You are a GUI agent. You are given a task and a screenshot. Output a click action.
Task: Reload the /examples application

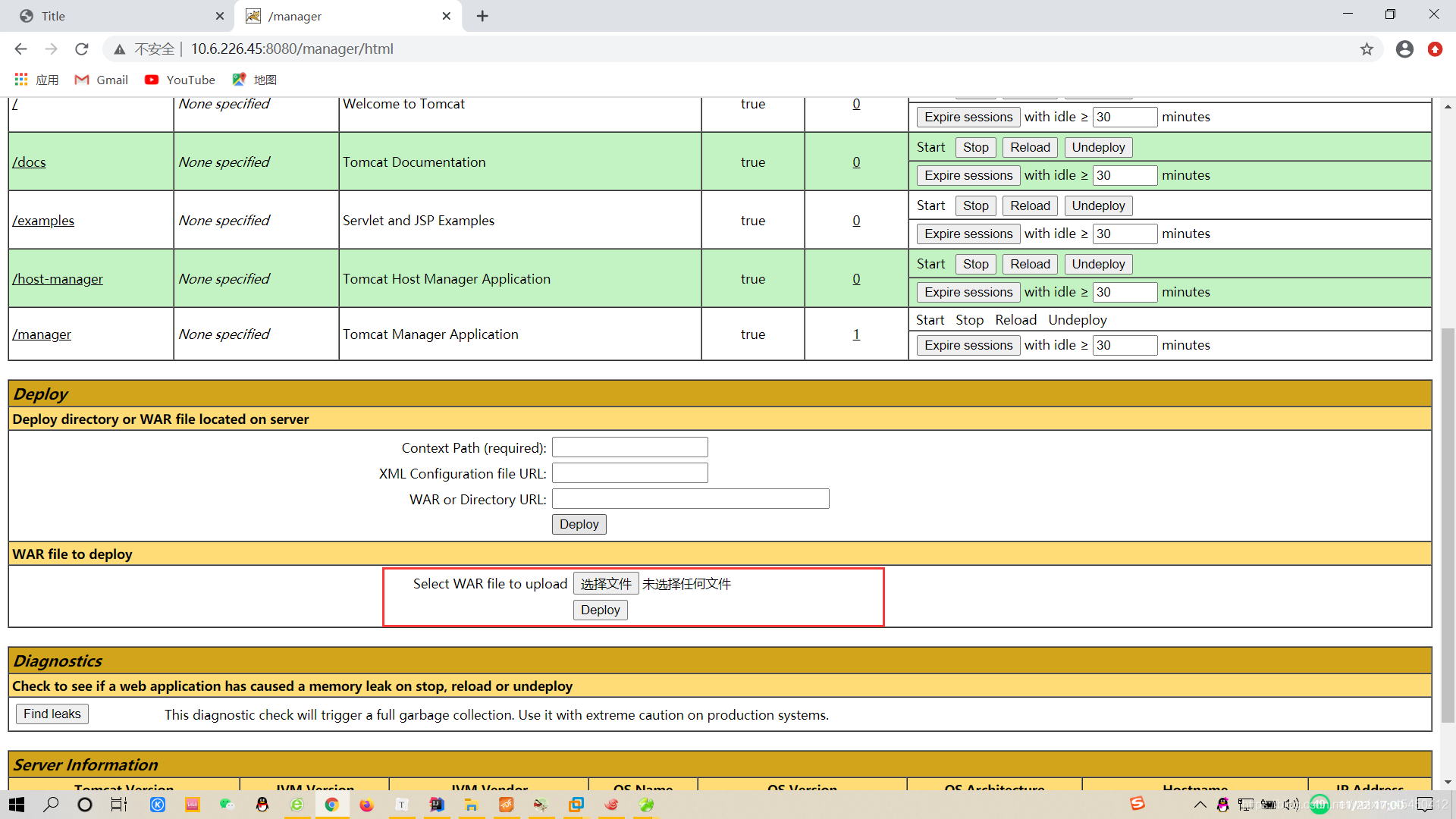(x=1030, y=206)
